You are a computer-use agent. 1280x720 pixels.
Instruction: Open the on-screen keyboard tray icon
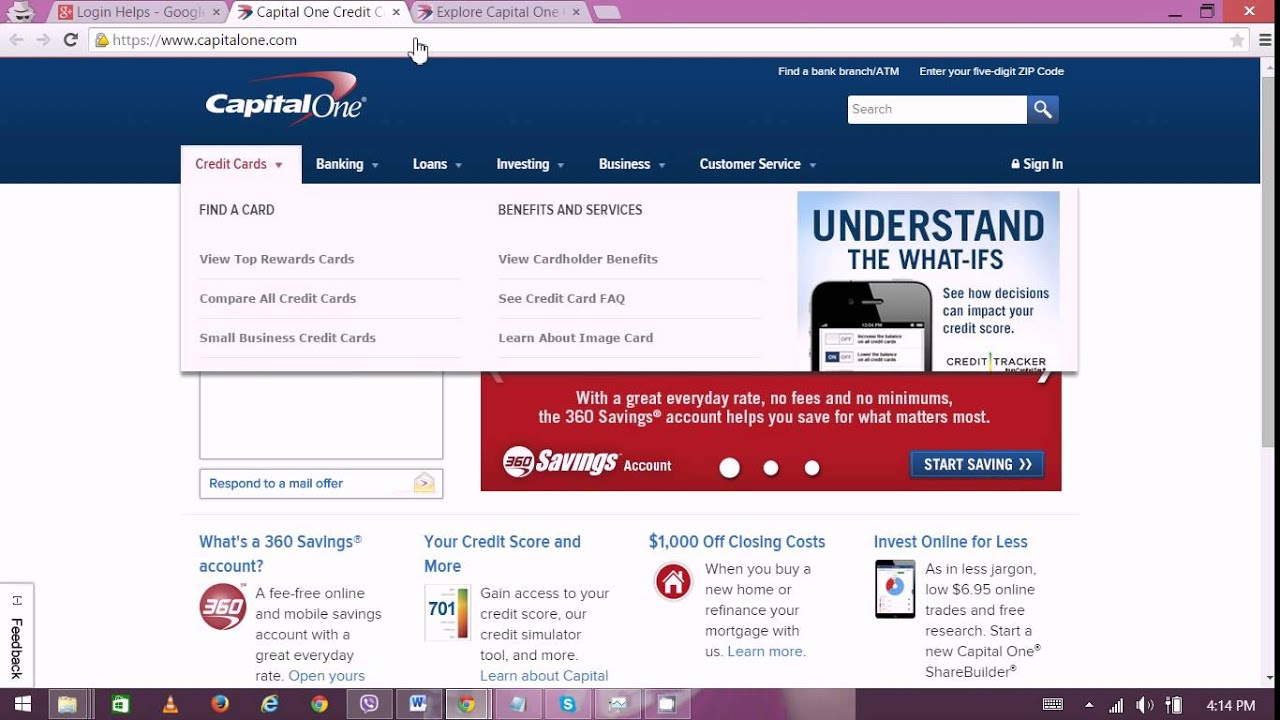click(x=1052, y=705)
